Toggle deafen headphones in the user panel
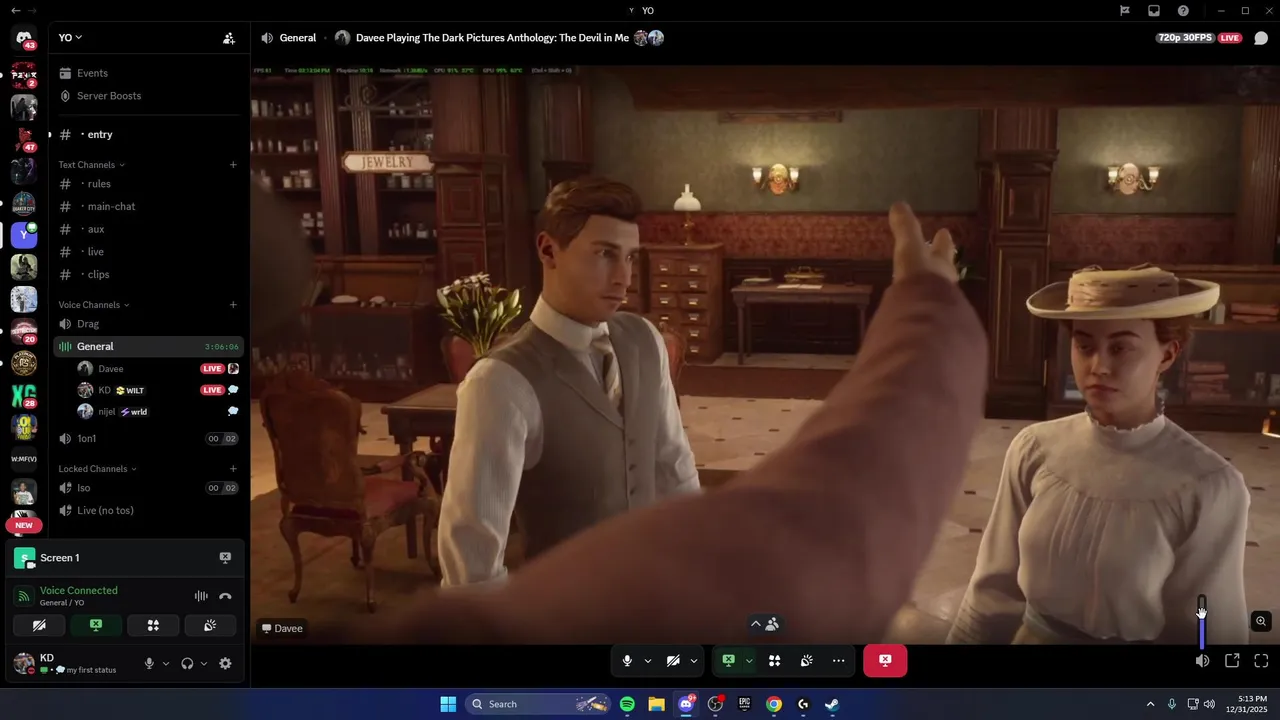This screenshot has height=720, width=1280. pos(187,663)
